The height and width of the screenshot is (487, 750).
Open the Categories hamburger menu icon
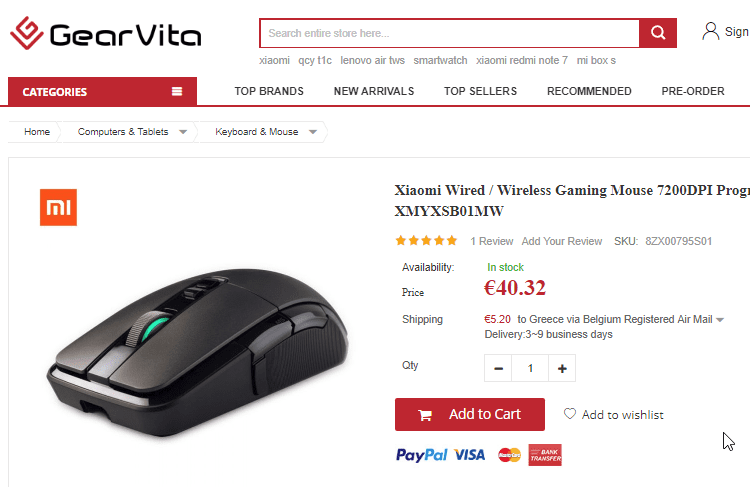point(177,91)
